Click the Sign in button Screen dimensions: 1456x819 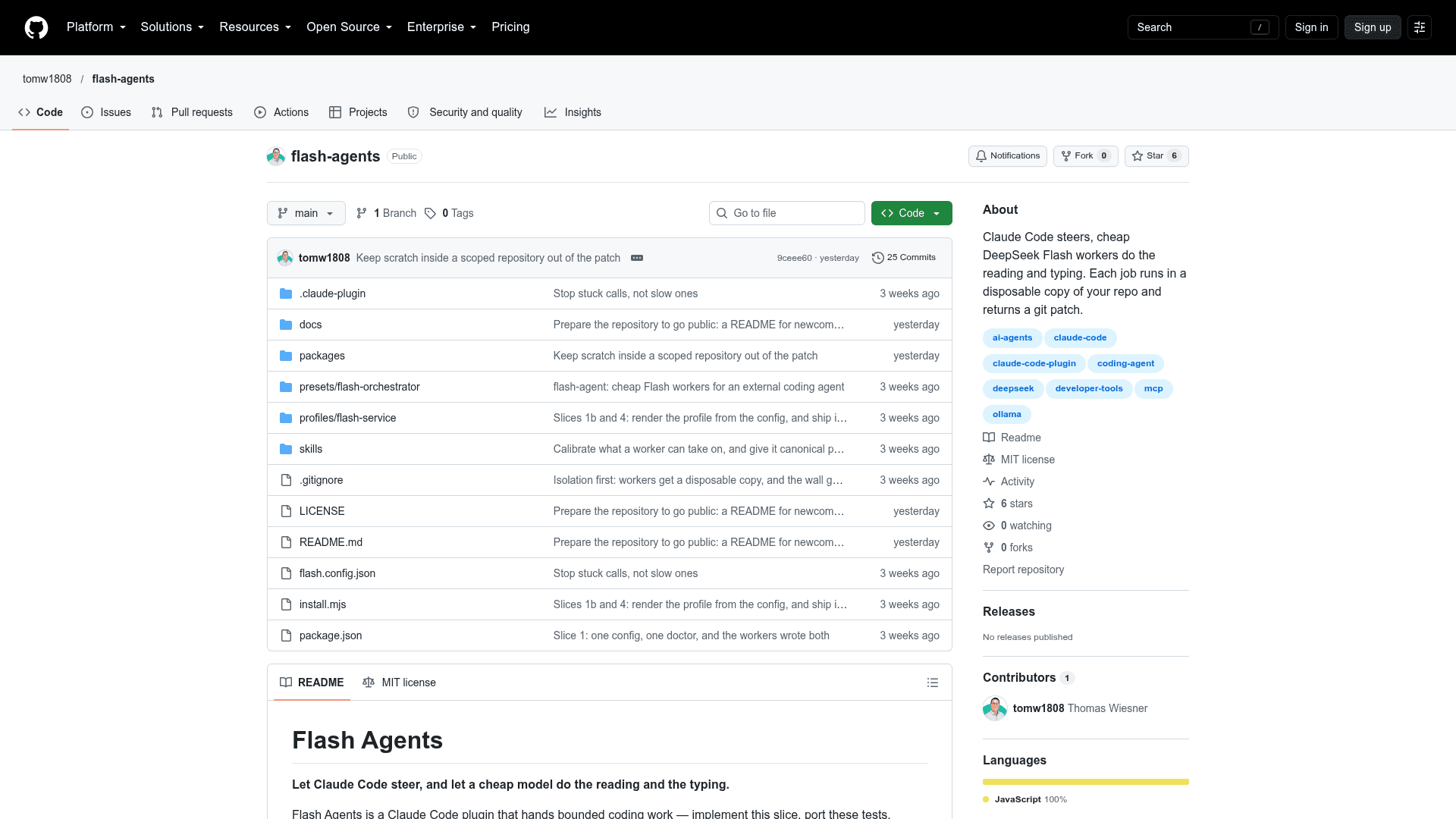tap(1312, 27)
